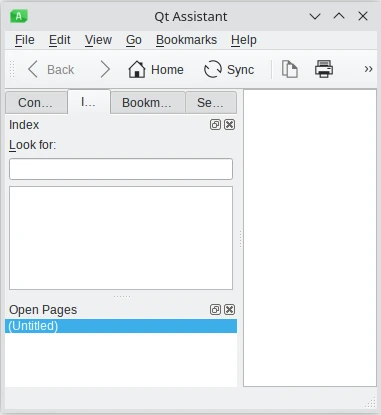The width and height of the screenshot is (381, 415).
Task: Open the Go menu
Action: [134, 40]
